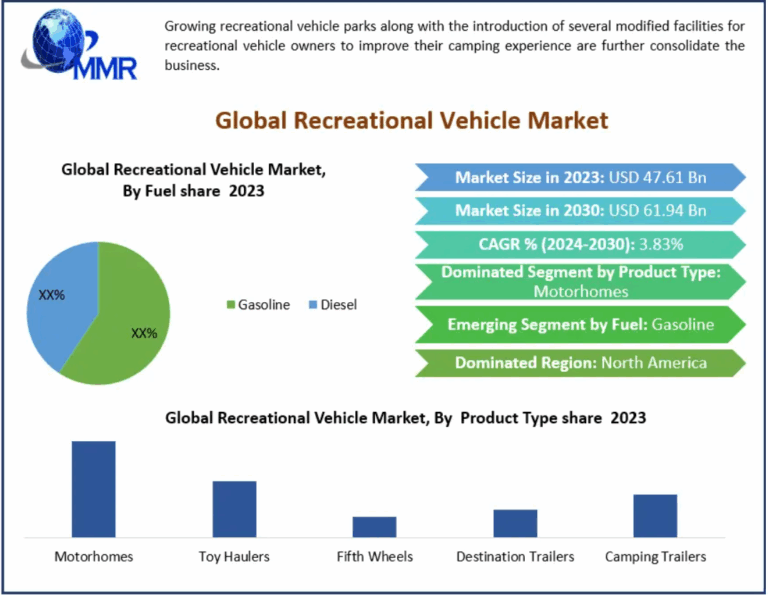Click the Toy Haulers bar

coord(234,508)
